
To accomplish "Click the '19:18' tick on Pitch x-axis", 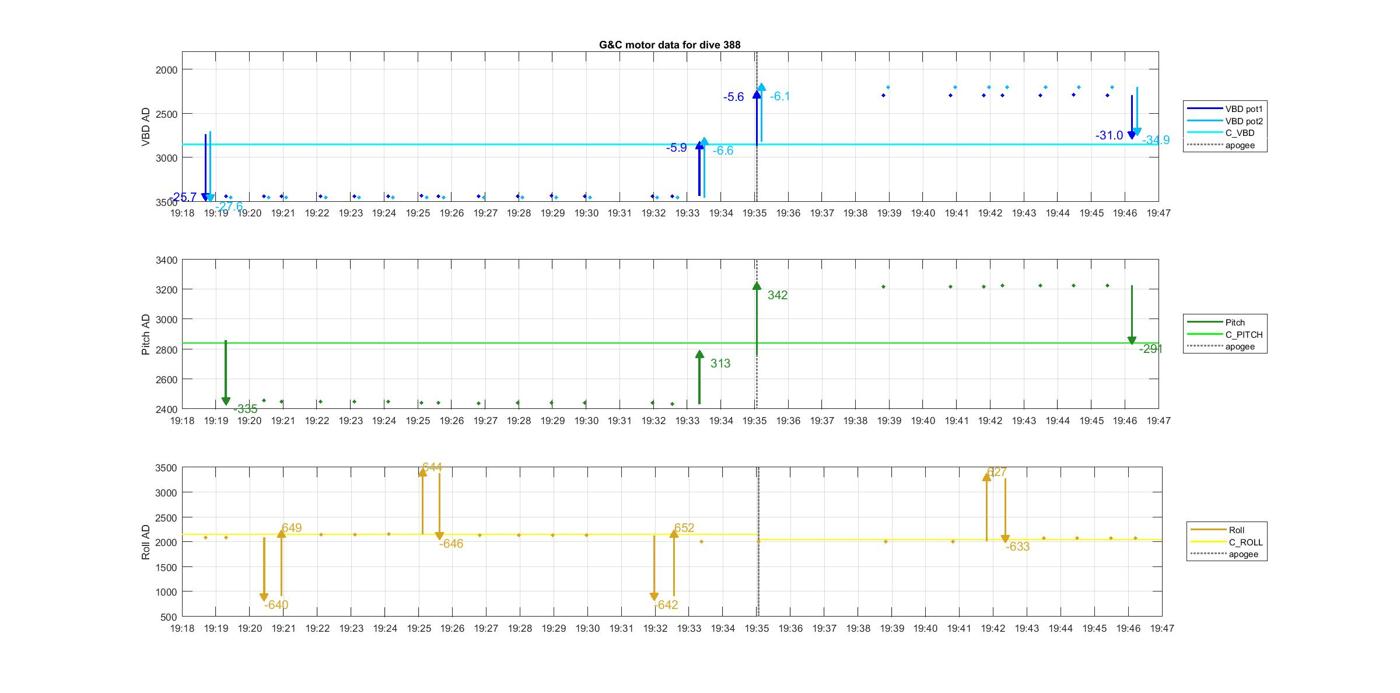I will tap(182, 421).
